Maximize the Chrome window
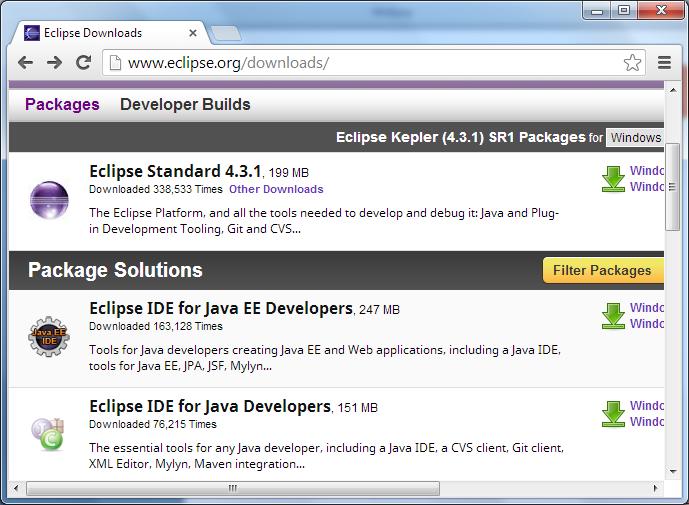689x505 pixels. [624, 11]
